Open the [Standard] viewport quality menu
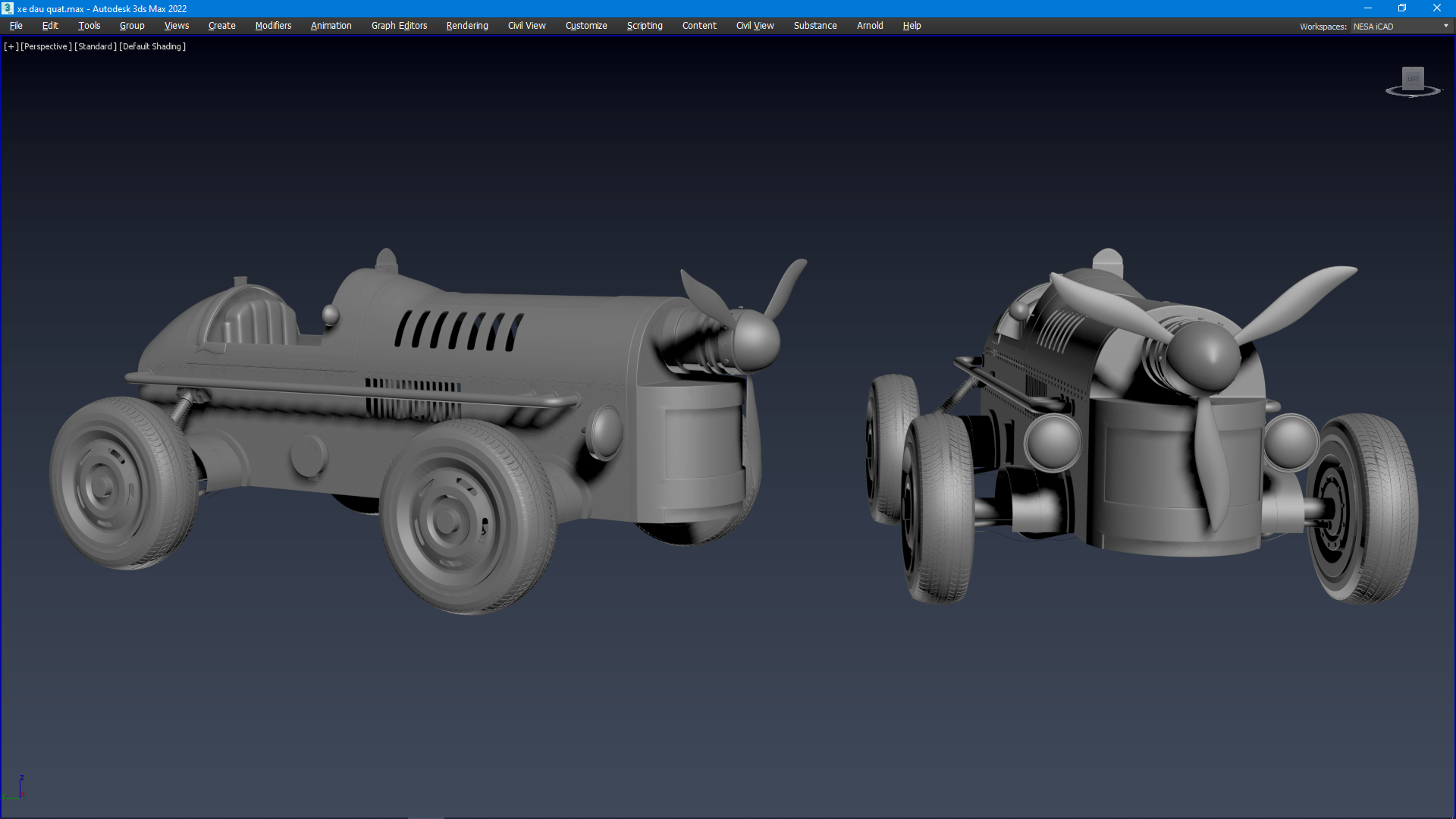 [95, 46]
